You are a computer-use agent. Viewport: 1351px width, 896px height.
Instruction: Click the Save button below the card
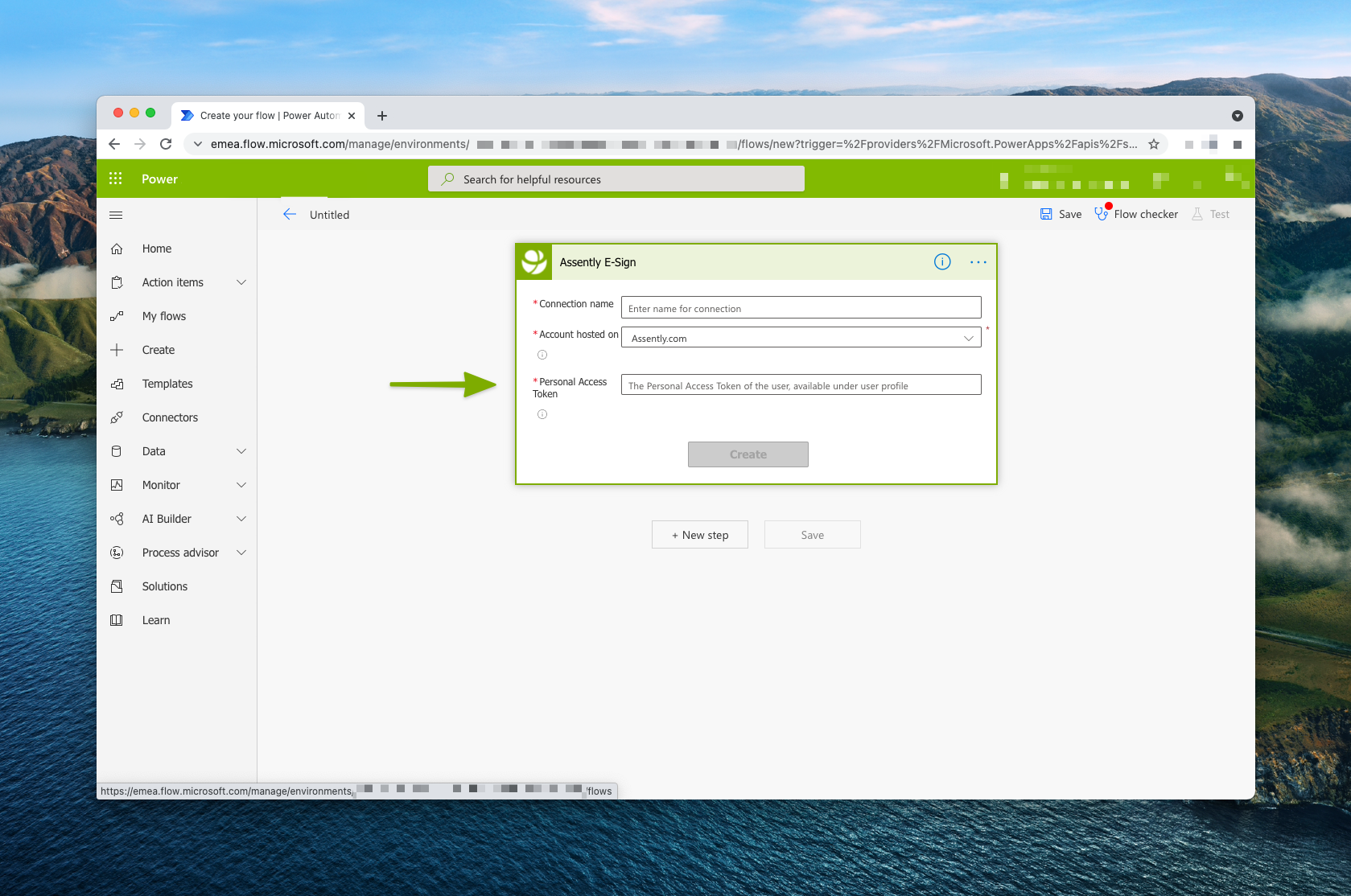(813, 535)
